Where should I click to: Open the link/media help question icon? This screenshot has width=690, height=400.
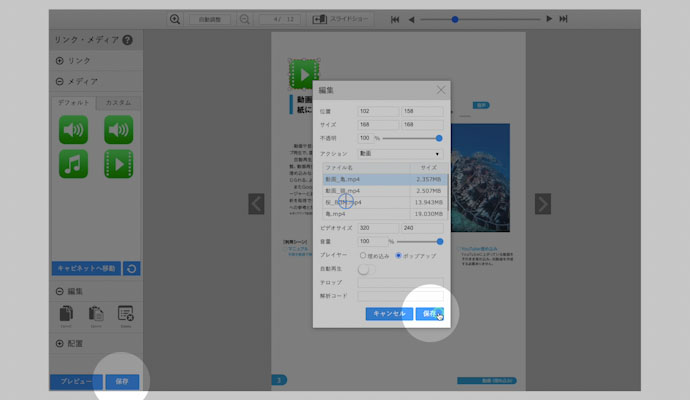coord(127,39)
